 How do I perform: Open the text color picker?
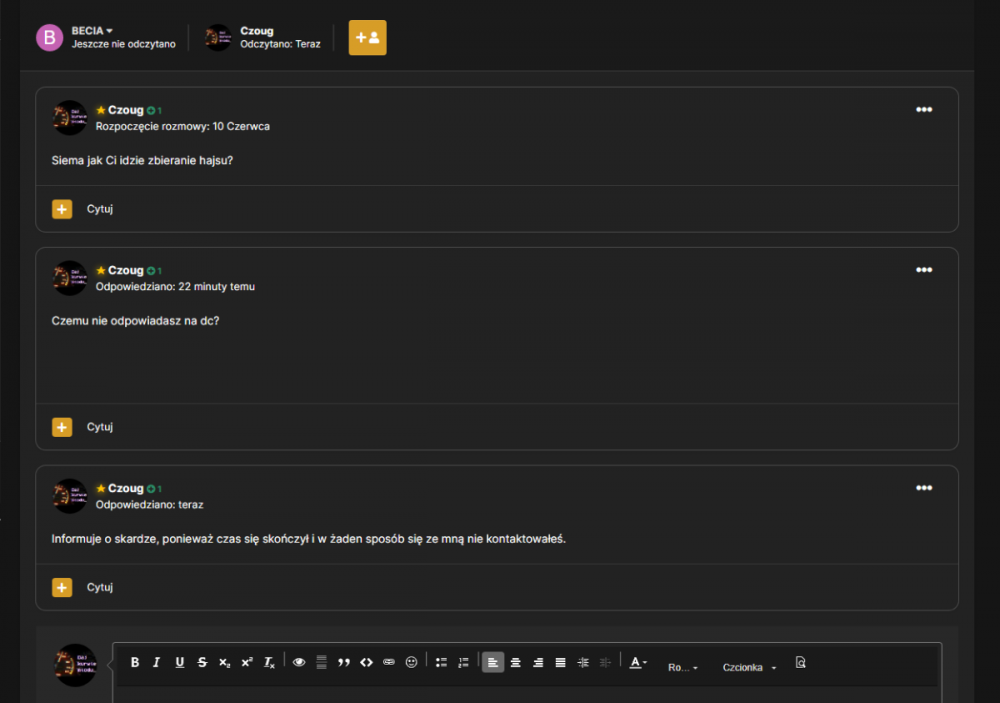pyautogui.click(x=638, y=662)
